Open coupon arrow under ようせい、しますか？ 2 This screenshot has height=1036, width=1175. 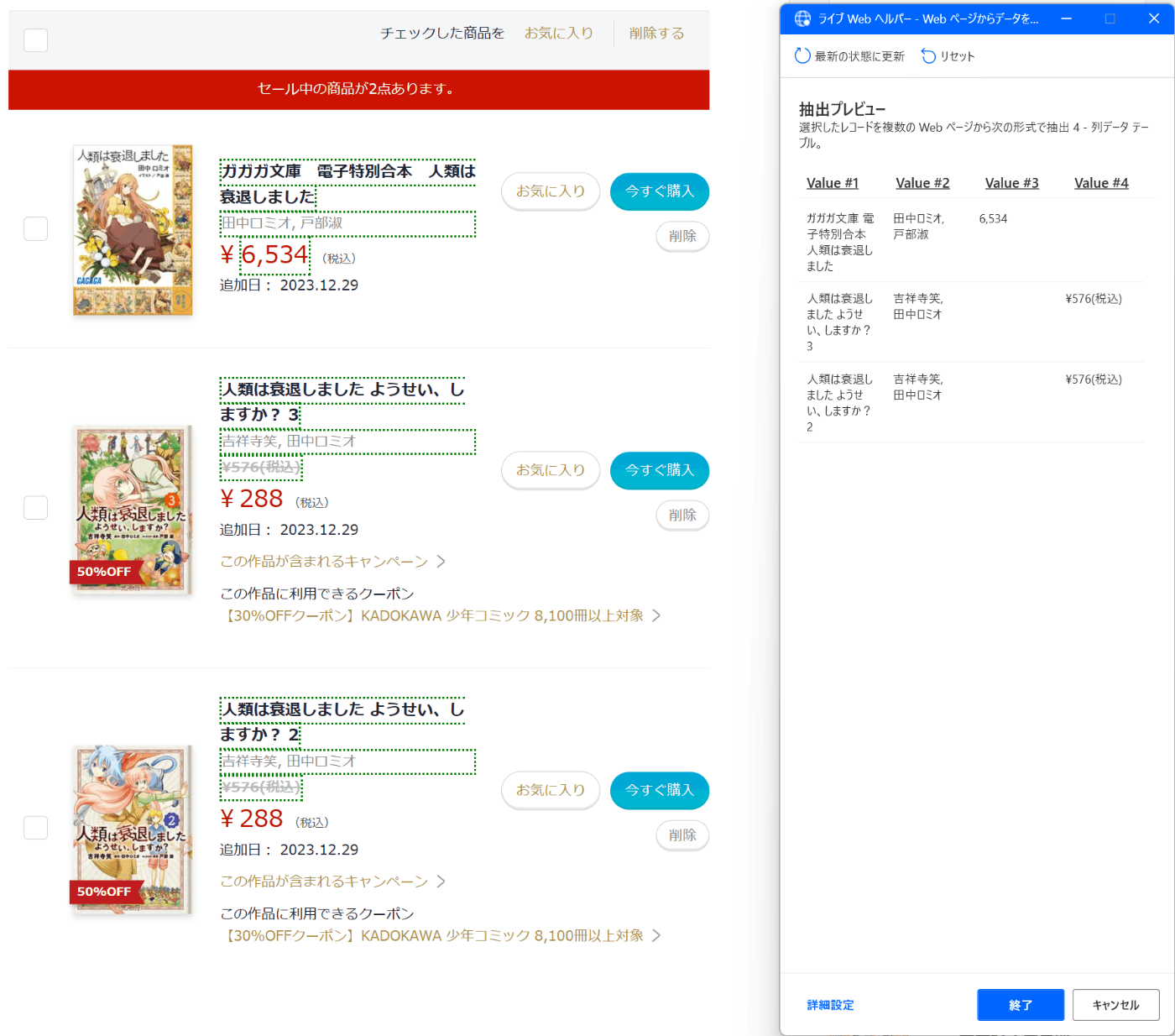(656, 935)
